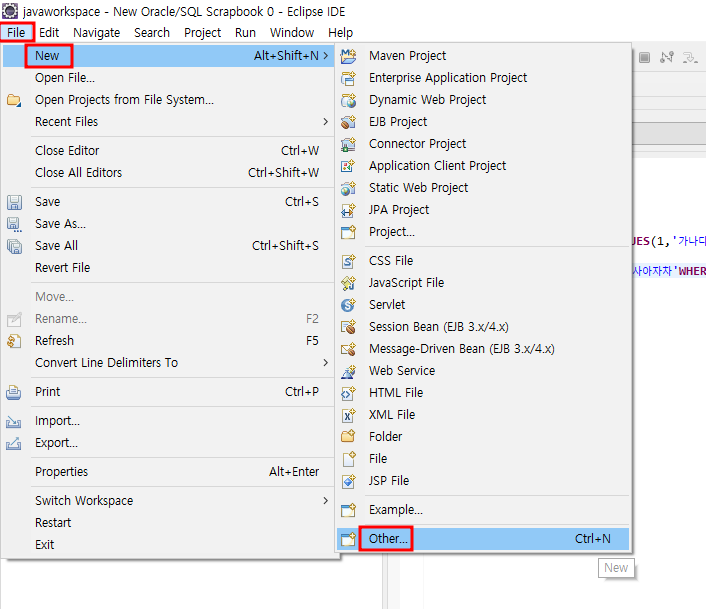706x609 pixels.
Task: Click the Import icon
Action: coord(14,421)
